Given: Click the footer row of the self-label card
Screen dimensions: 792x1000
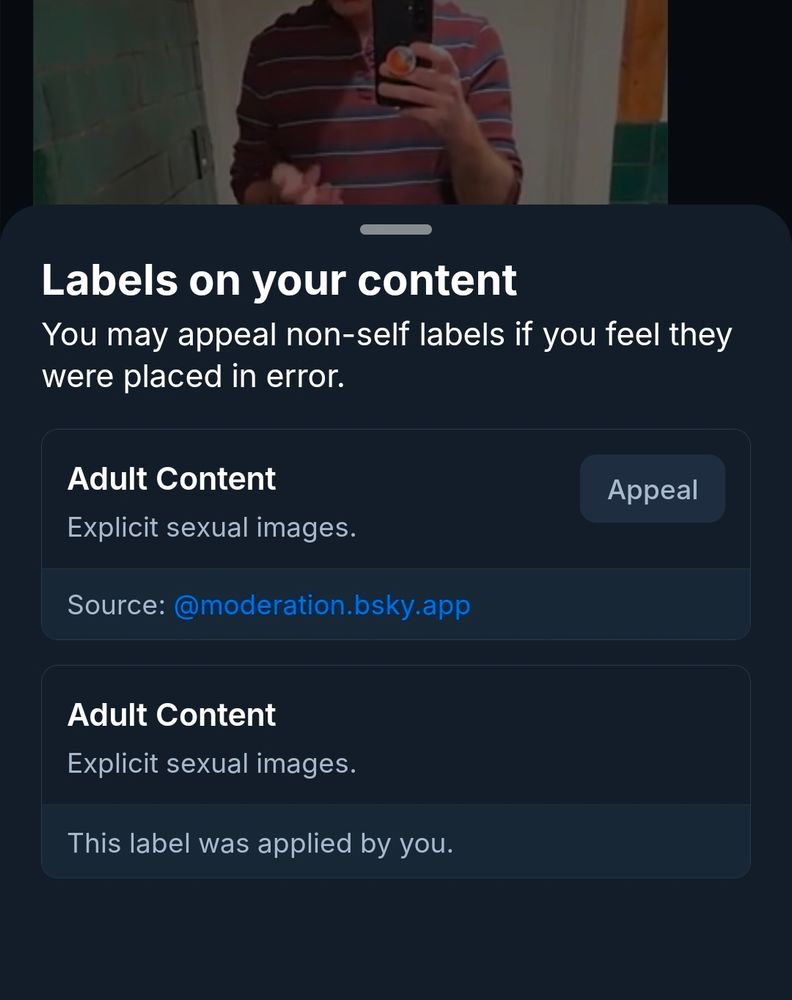Looking at the screenshot, I should coord(396,843).
